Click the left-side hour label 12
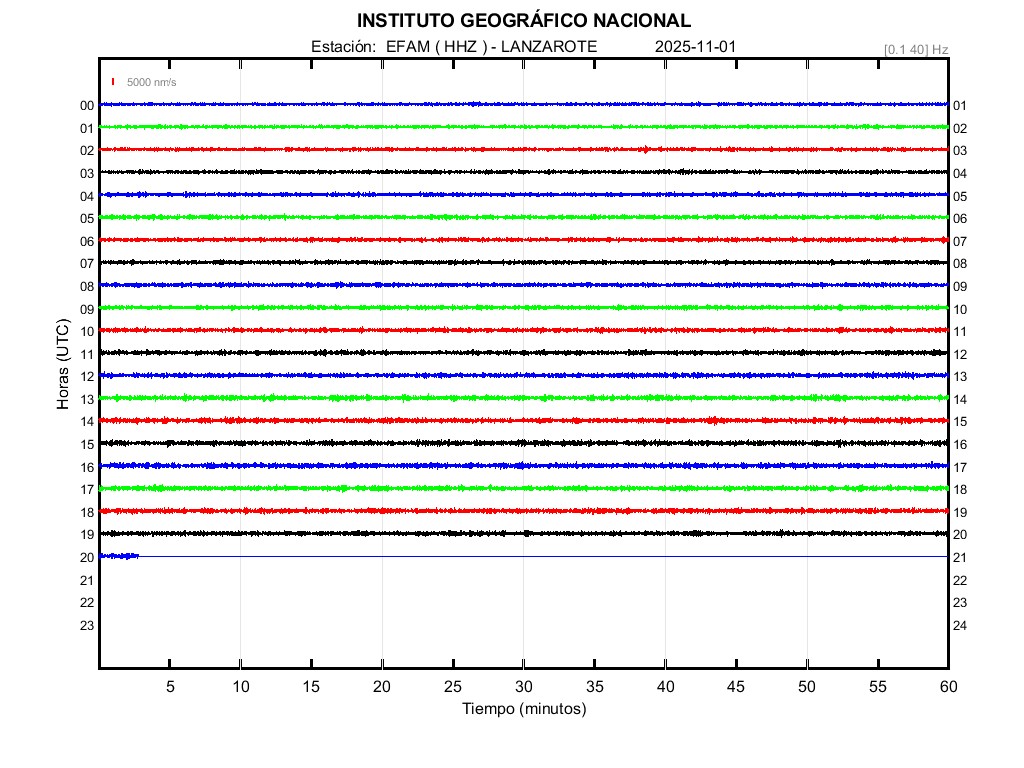 [x=87, y=376]
